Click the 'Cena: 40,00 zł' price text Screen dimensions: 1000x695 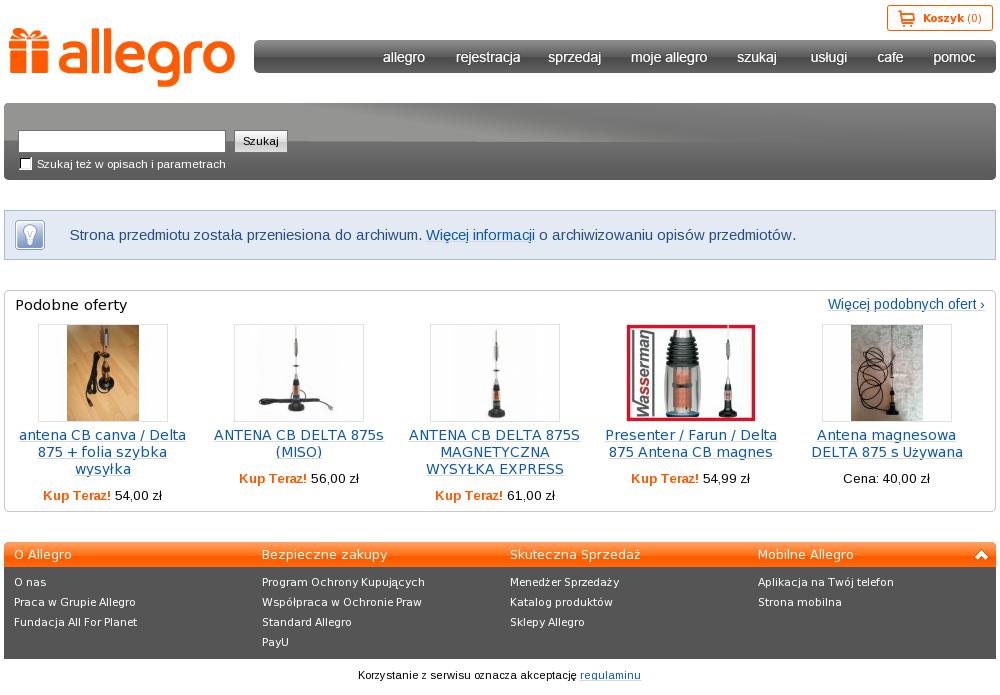click(x=886, y=478)
